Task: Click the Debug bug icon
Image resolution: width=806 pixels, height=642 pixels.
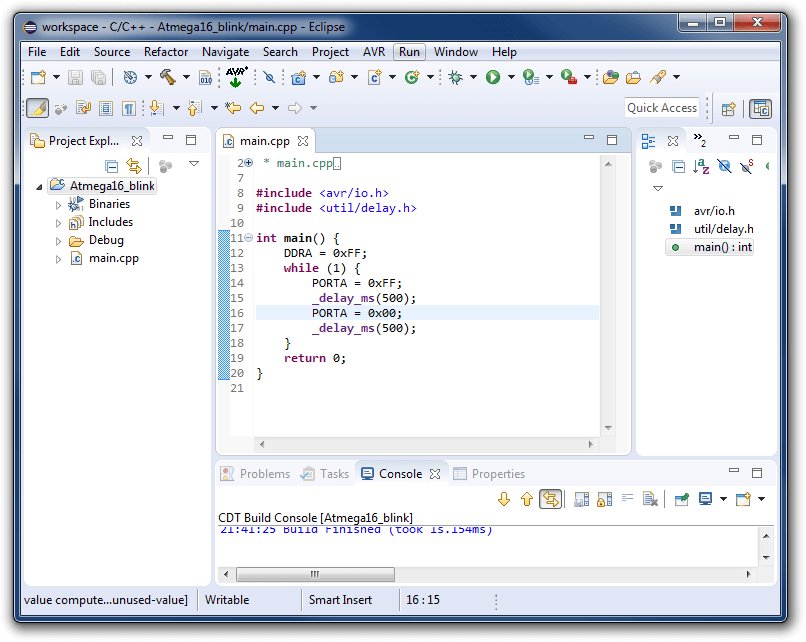Action: [x=455, y=77]
